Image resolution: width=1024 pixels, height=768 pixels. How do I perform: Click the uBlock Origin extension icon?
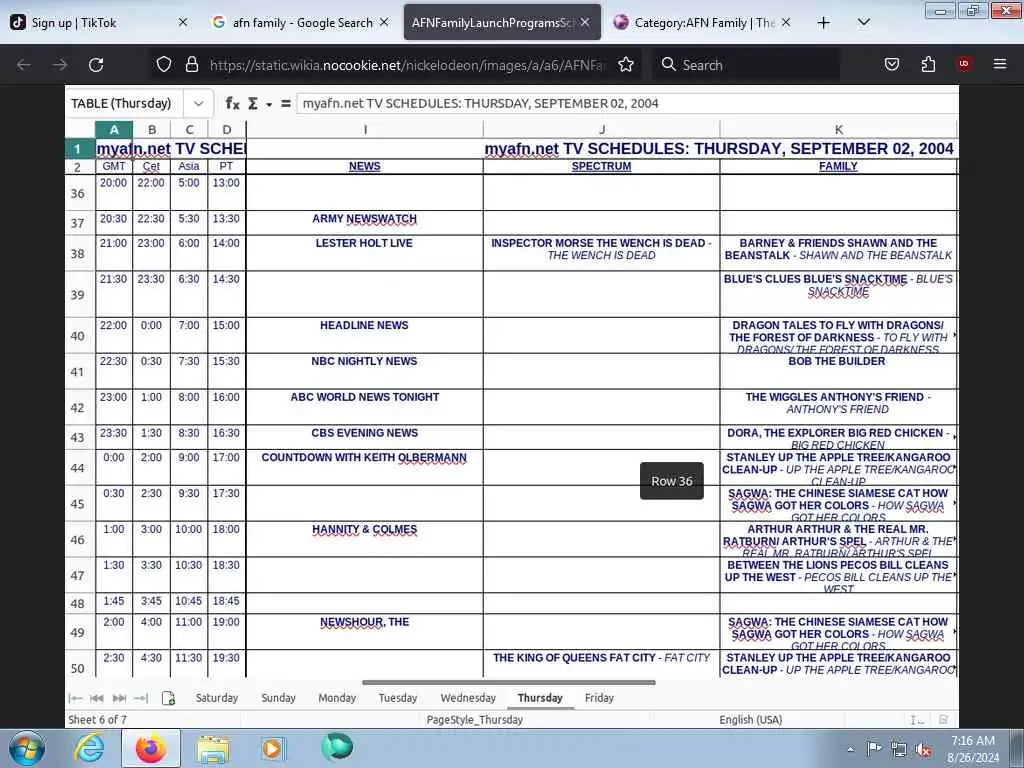964,64
